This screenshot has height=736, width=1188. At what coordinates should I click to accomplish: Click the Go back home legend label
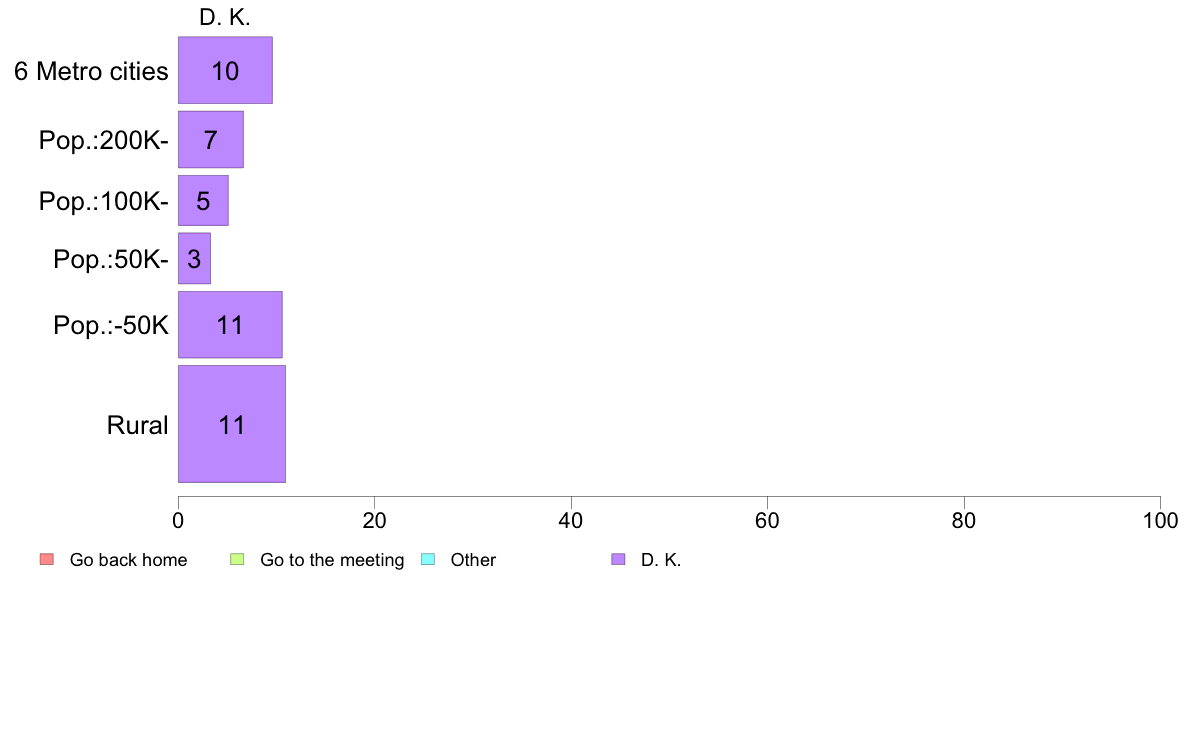coord(128,560)
